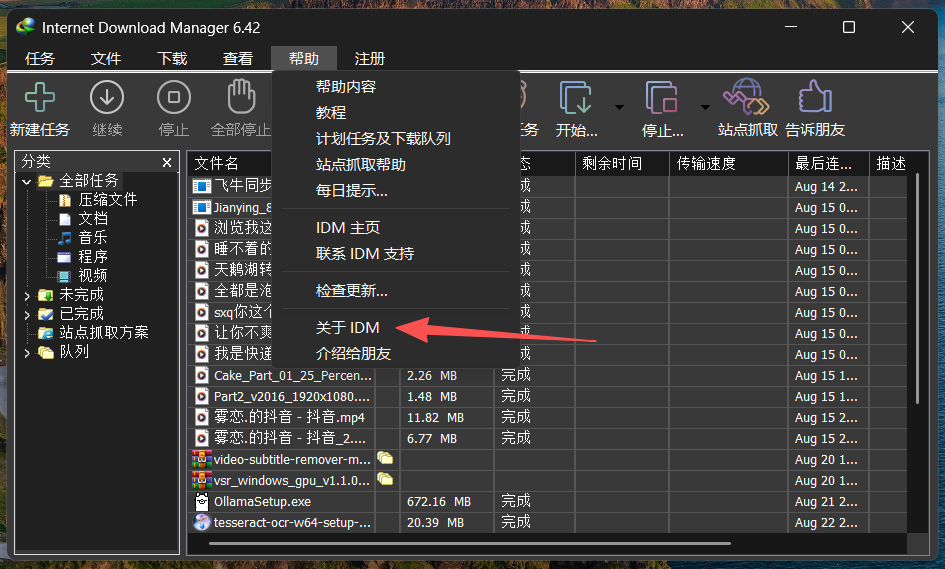Collapse the 全部任务 tree node

click(27, 181)
